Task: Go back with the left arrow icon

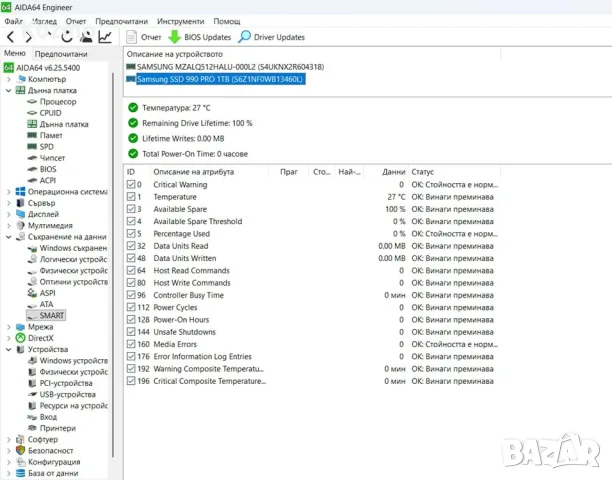Action: pos(11,37)
